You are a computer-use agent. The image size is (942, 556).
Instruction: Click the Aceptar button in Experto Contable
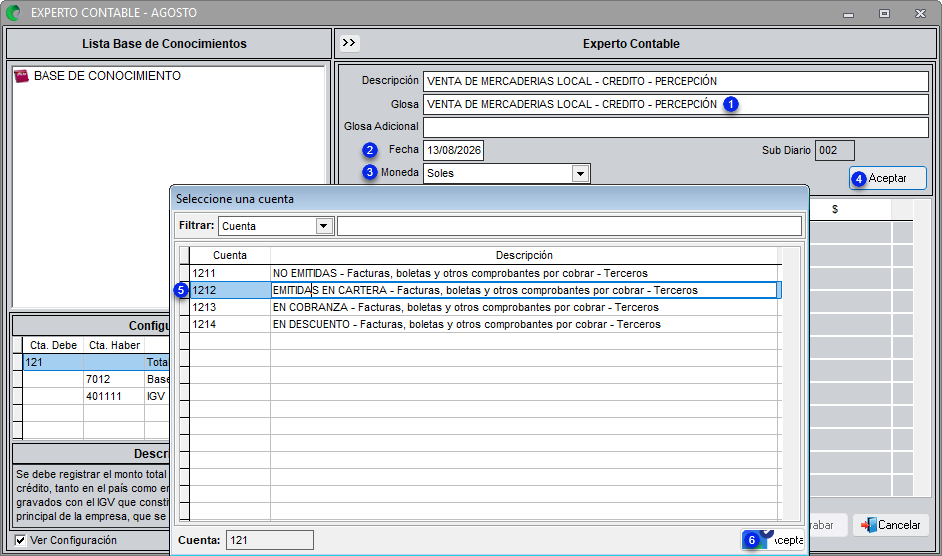tap(887, 178)
